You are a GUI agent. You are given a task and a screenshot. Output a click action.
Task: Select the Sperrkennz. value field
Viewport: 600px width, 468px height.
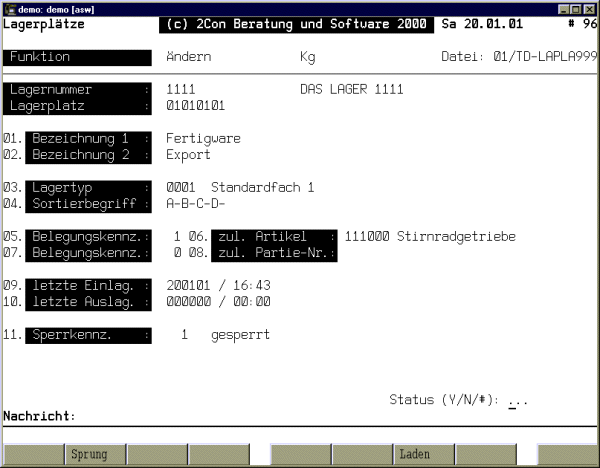click(x=184, y=334)
